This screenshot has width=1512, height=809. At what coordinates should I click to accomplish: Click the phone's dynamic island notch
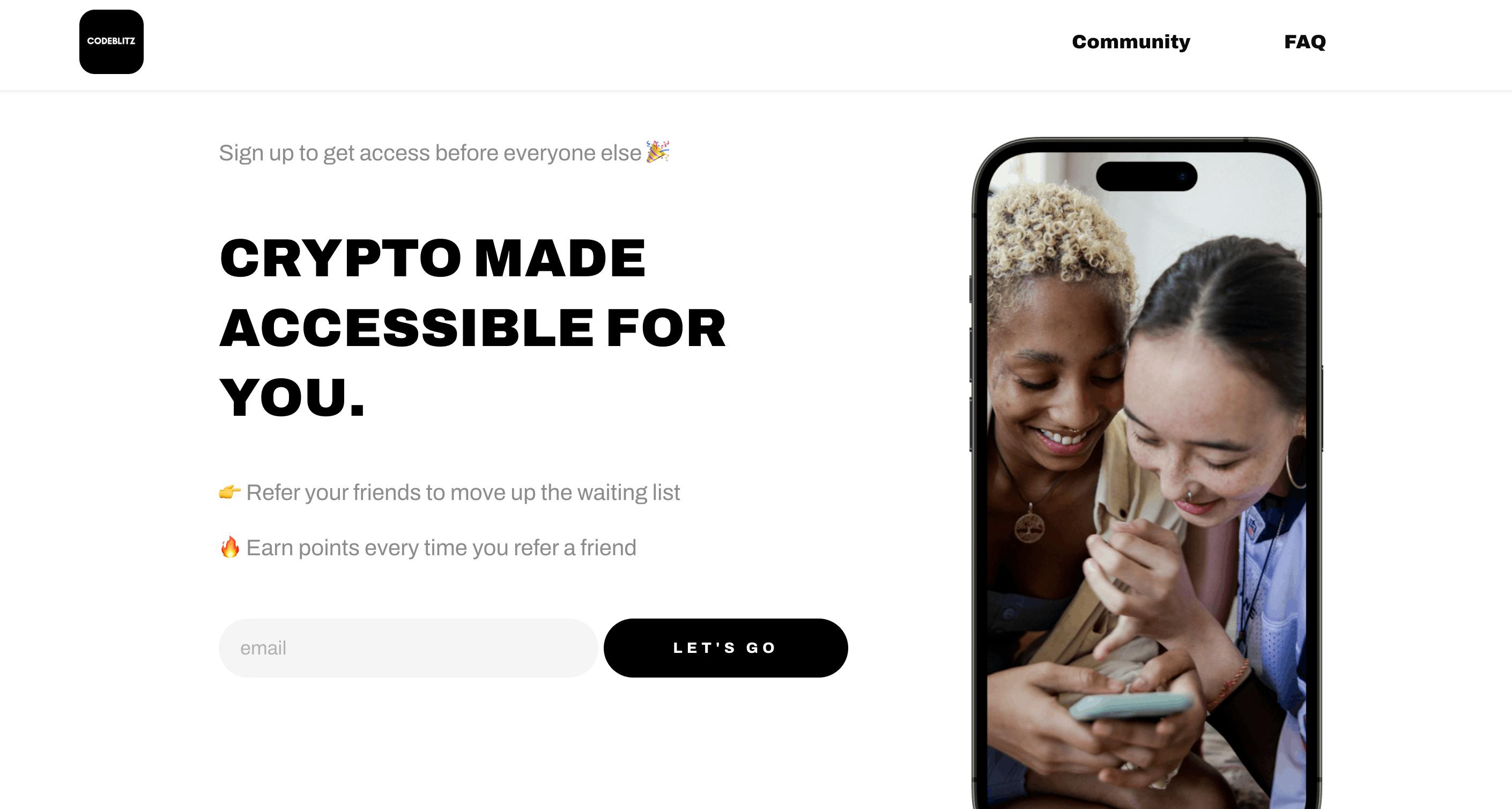(1146, 176)
